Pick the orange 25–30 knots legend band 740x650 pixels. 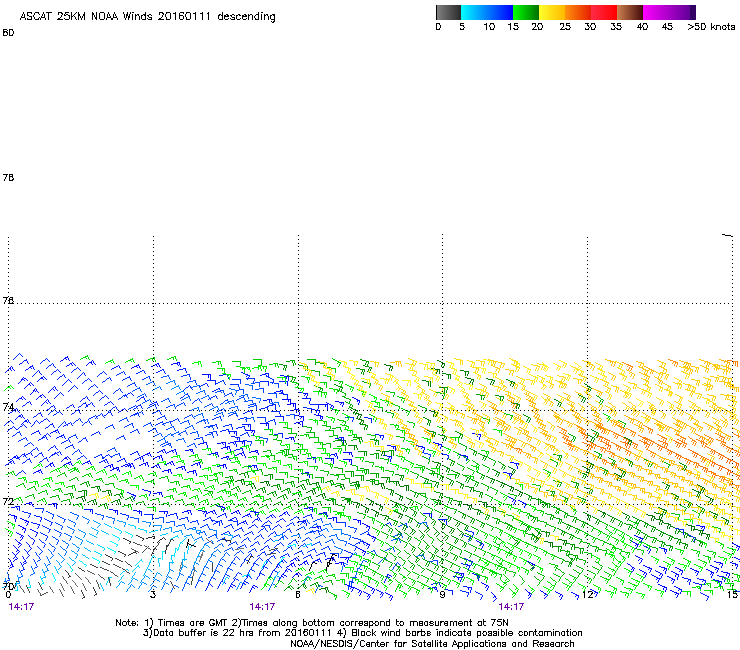point(578,12)
